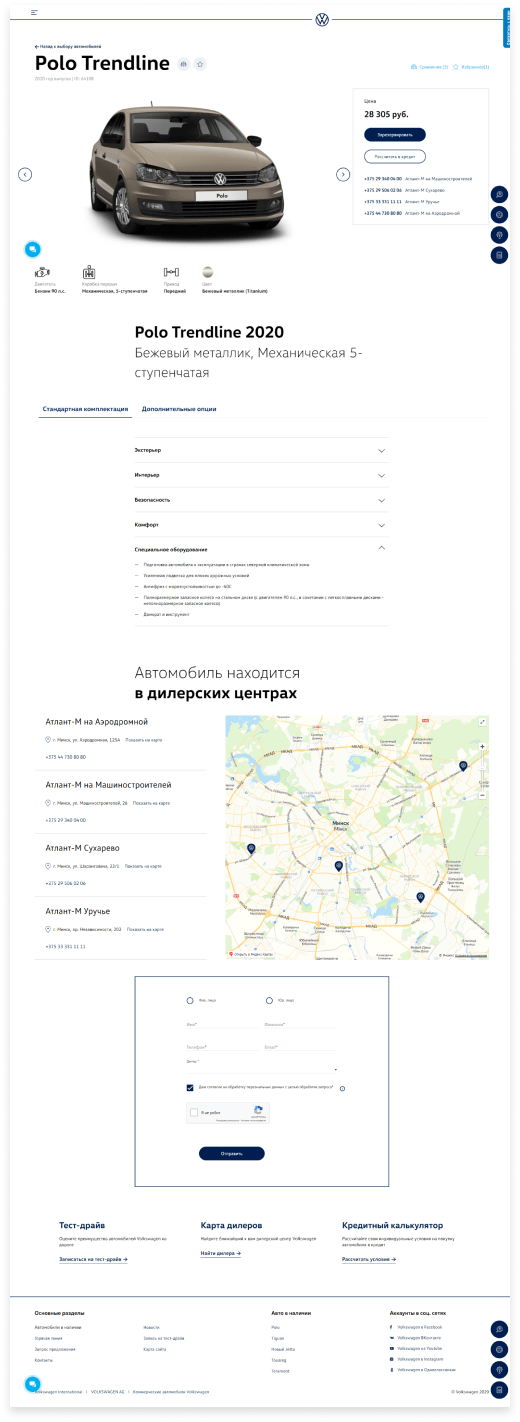Viewport: 520px width, 1422px height.
Task: Switch to Стандартная комплектация tab
Action: (85, 409)
